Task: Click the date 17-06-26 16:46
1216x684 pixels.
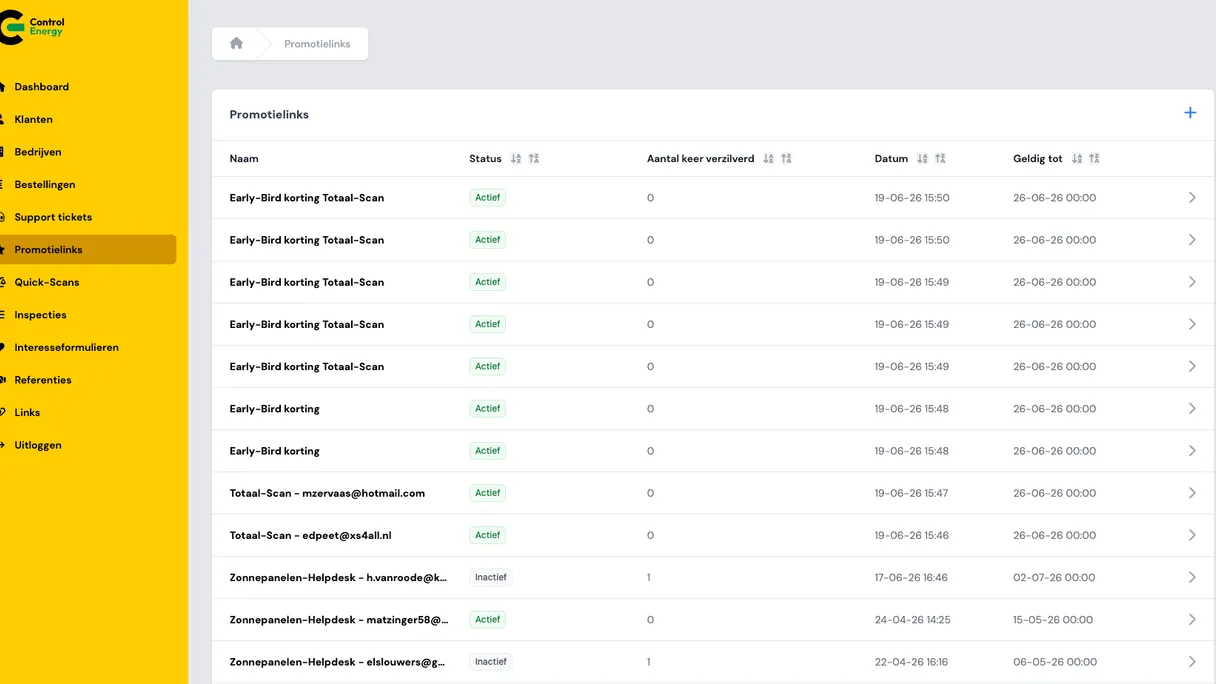Action: pos(911,577)
